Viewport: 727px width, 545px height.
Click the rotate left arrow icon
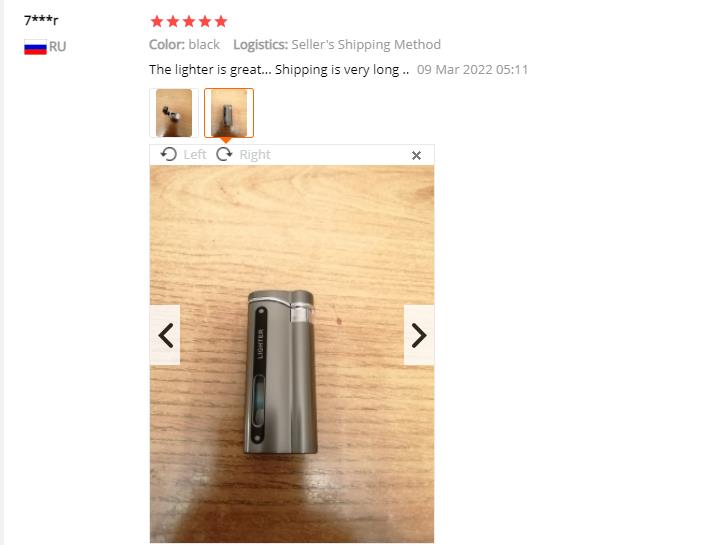coord(169,154)
